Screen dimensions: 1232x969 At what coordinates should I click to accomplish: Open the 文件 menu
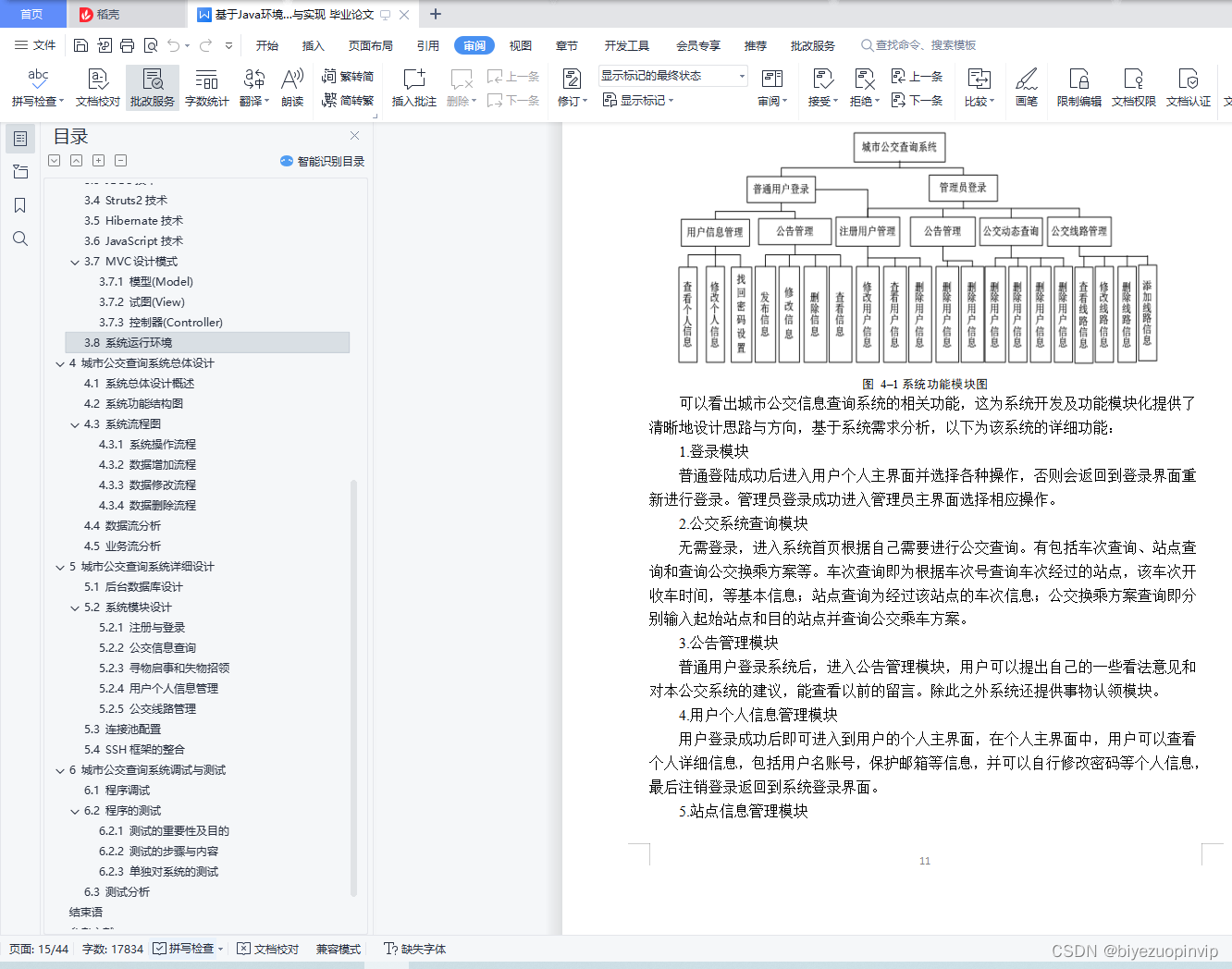click(x=35, y=45)
